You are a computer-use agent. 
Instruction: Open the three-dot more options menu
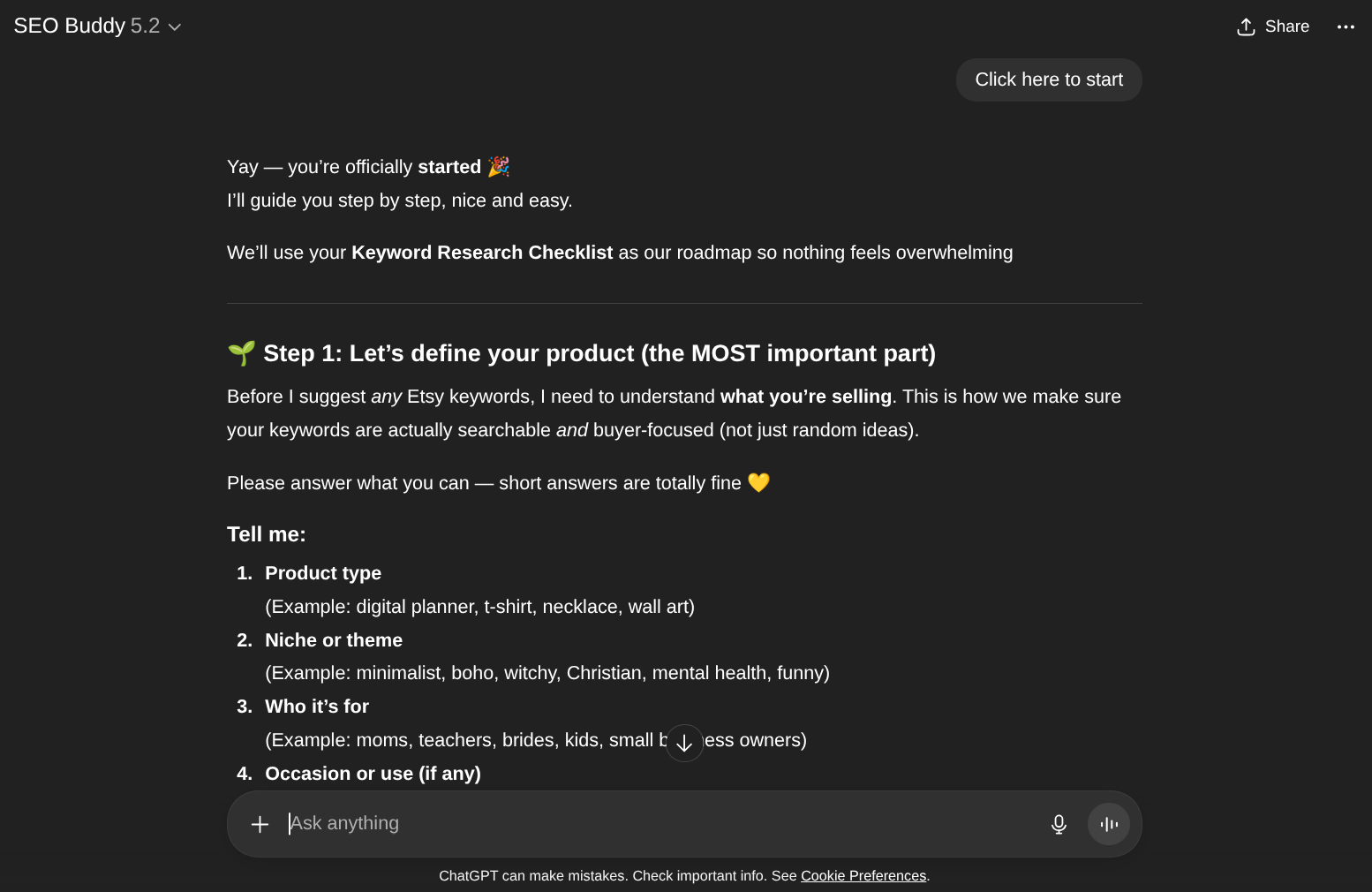1346,27
